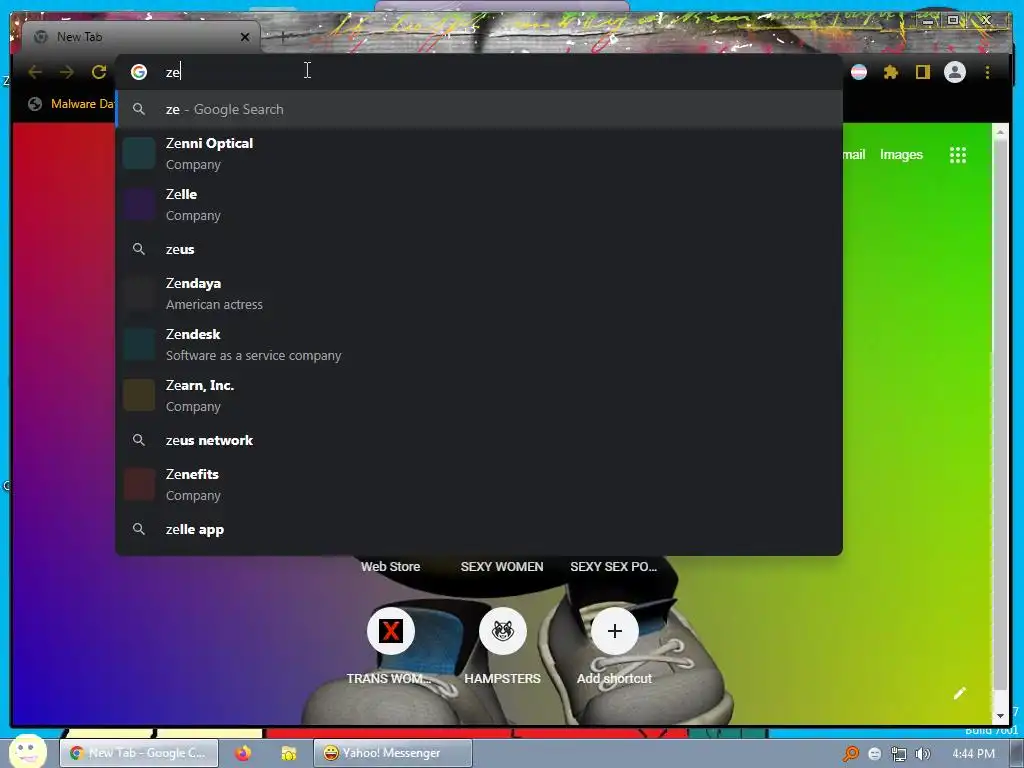This screenshot has width=1024, height=768.
Task: Choose the Zelle company suggestion
Action: [x=479, y=204]
